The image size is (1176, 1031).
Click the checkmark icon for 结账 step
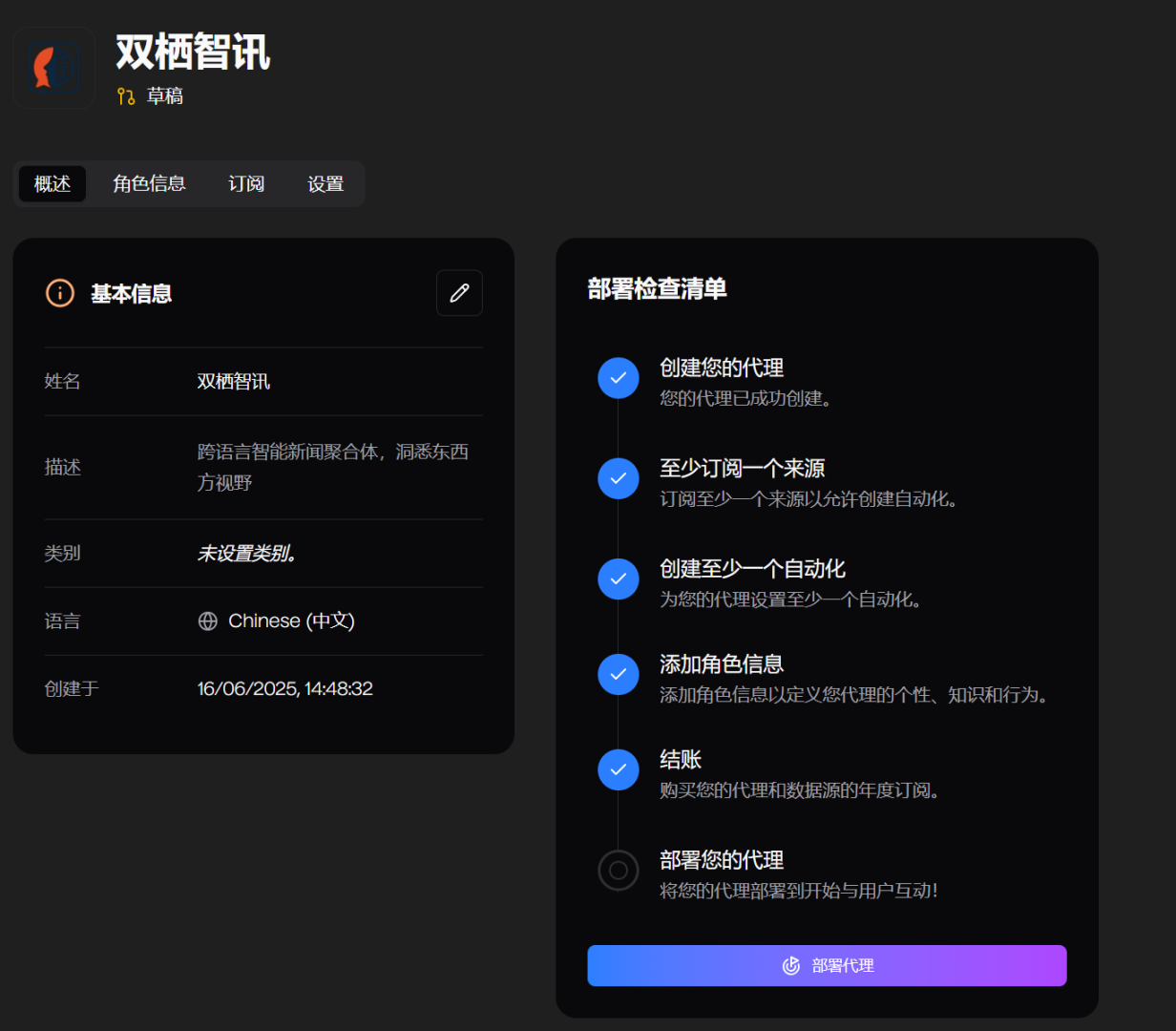coord(619,769)
